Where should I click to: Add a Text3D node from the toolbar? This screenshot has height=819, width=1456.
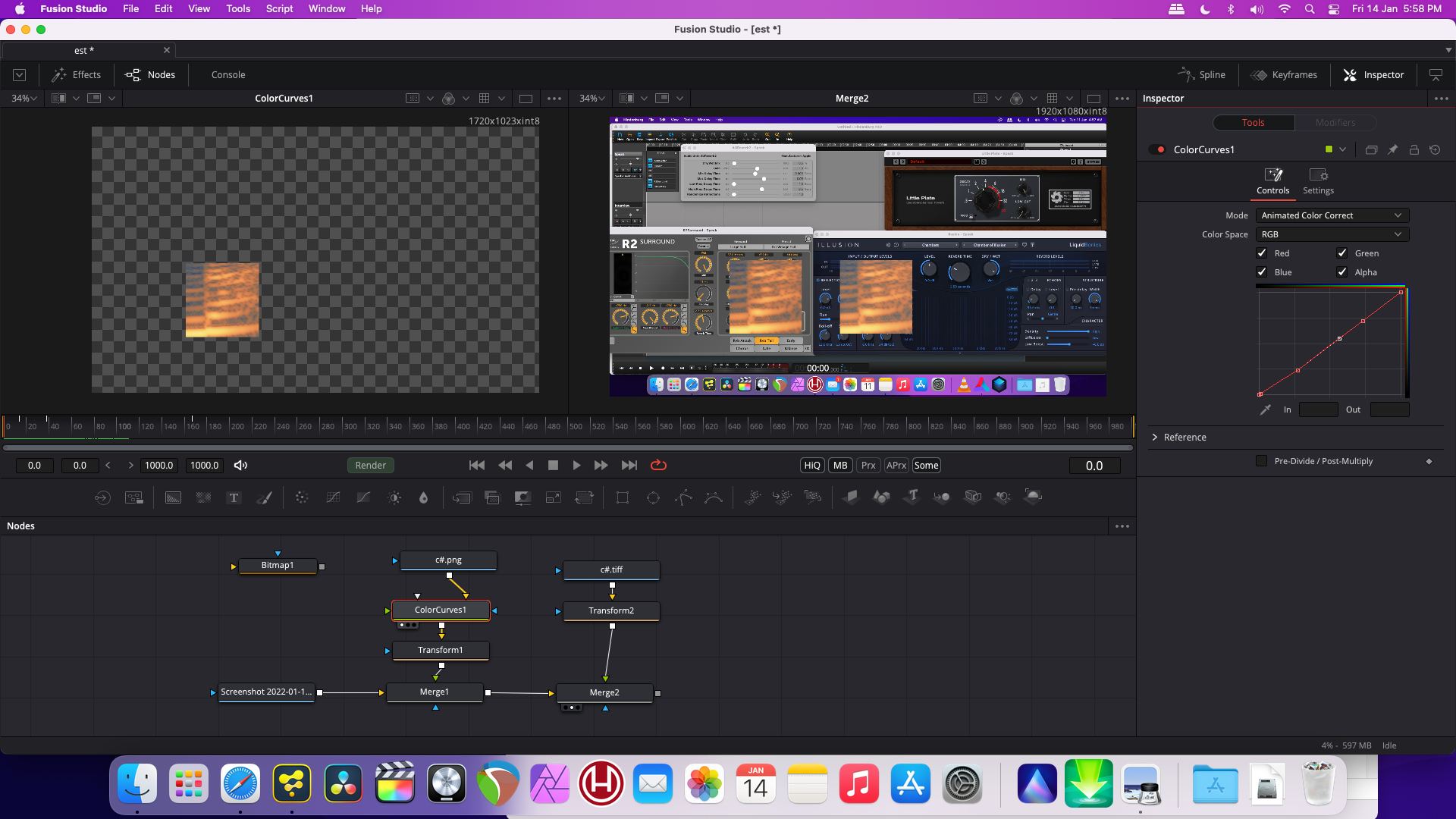coord(912,497)
